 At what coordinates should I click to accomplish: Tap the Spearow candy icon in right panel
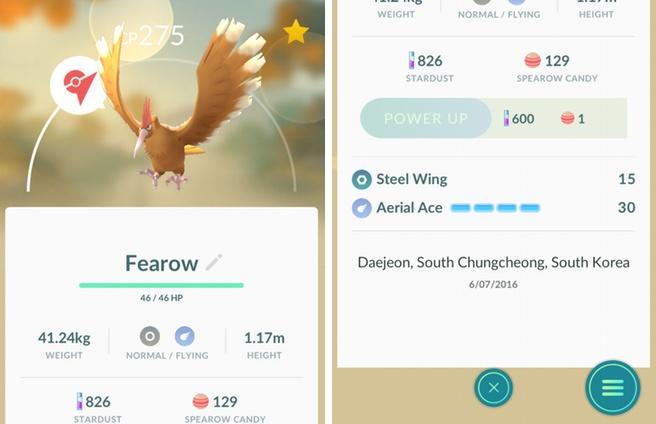pyautogui.click(x=533, y=60)
